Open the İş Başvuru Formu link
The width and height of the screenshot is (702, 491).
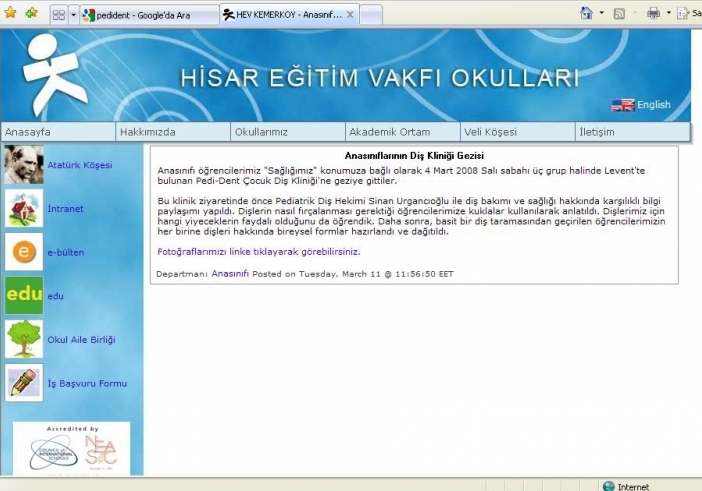[x=87, y=383]
